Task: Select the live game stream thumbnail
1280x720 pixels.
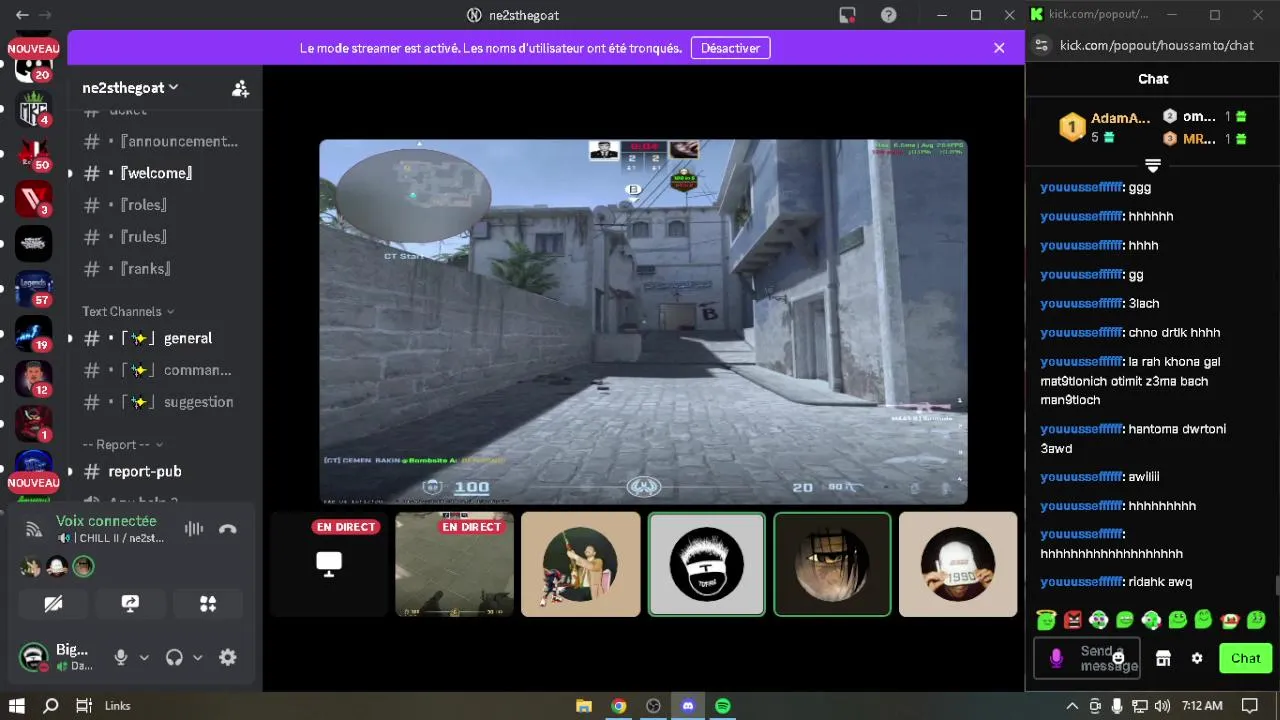Action: [454, 564]
